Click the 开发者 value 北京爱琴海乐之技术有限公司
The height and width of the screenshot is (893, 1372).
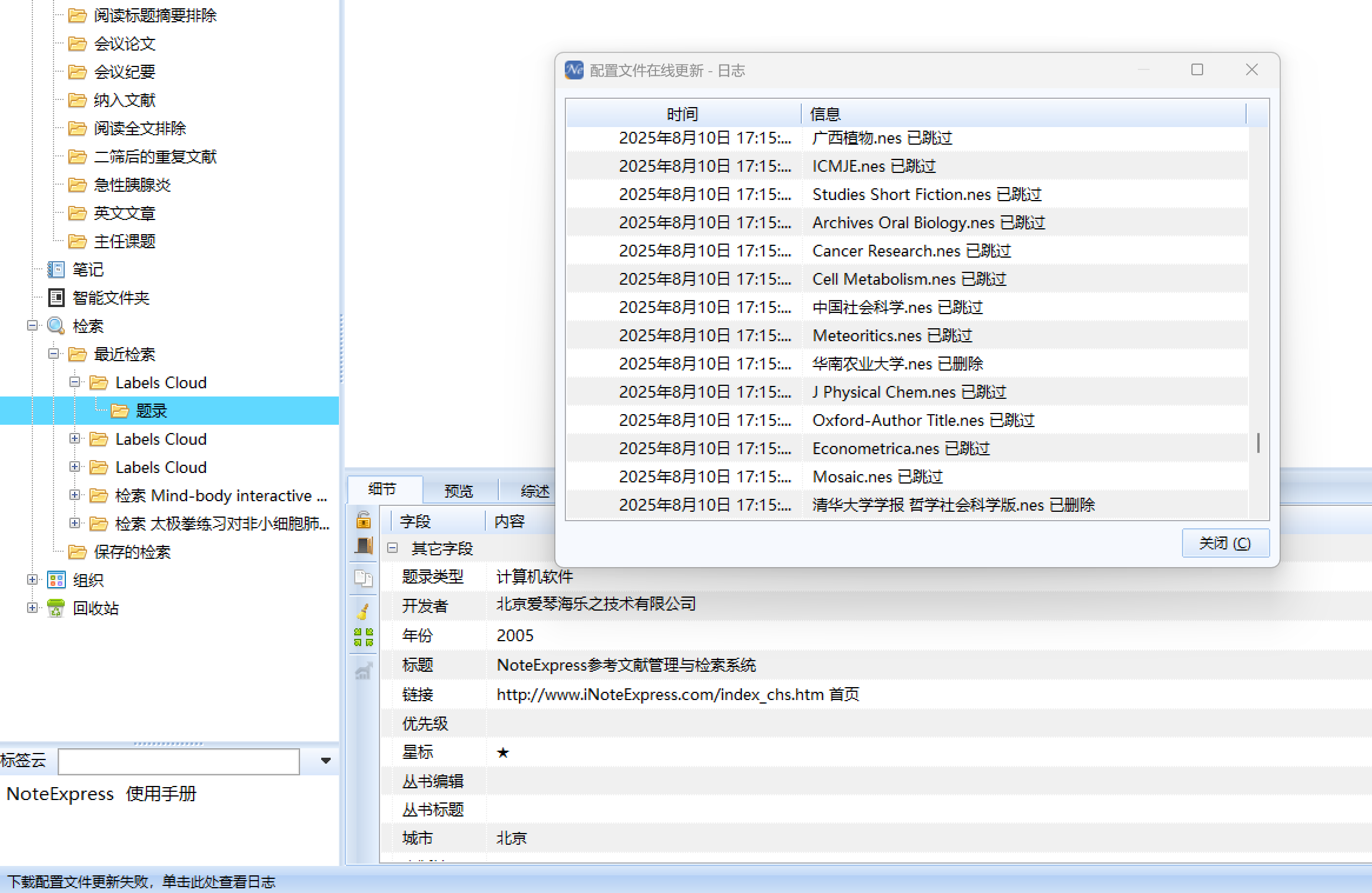[596, 604]
